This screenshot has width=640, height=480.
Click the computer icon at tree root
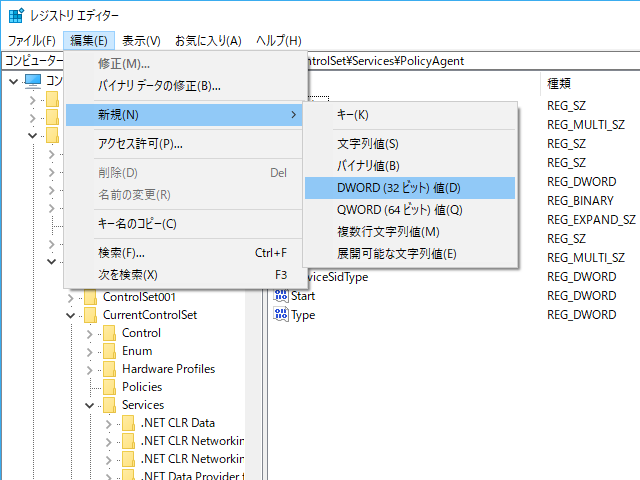(33, 81)
